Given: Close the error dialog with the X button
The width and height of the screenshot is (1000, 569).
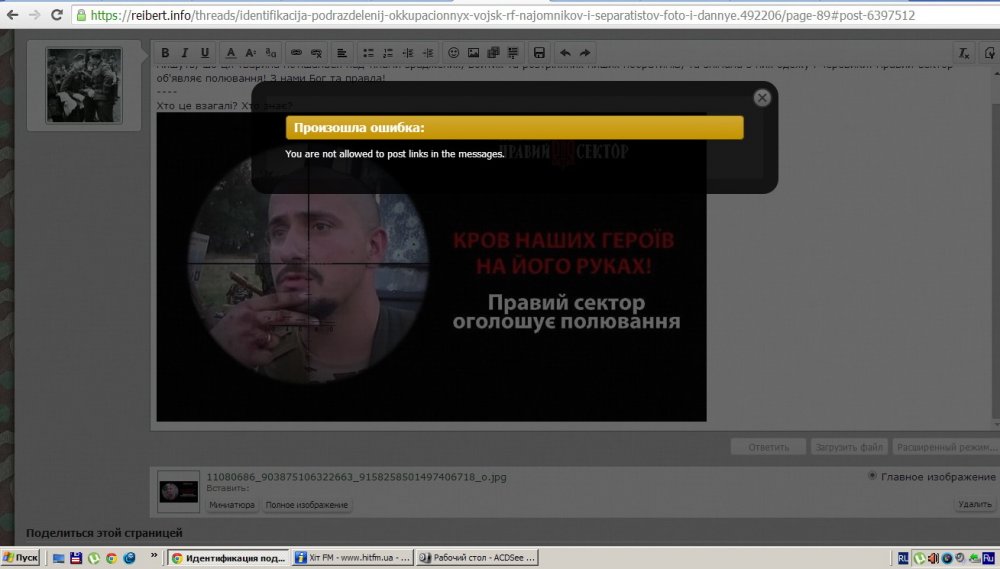Looking at the screenshot, I should coord(762,98).
